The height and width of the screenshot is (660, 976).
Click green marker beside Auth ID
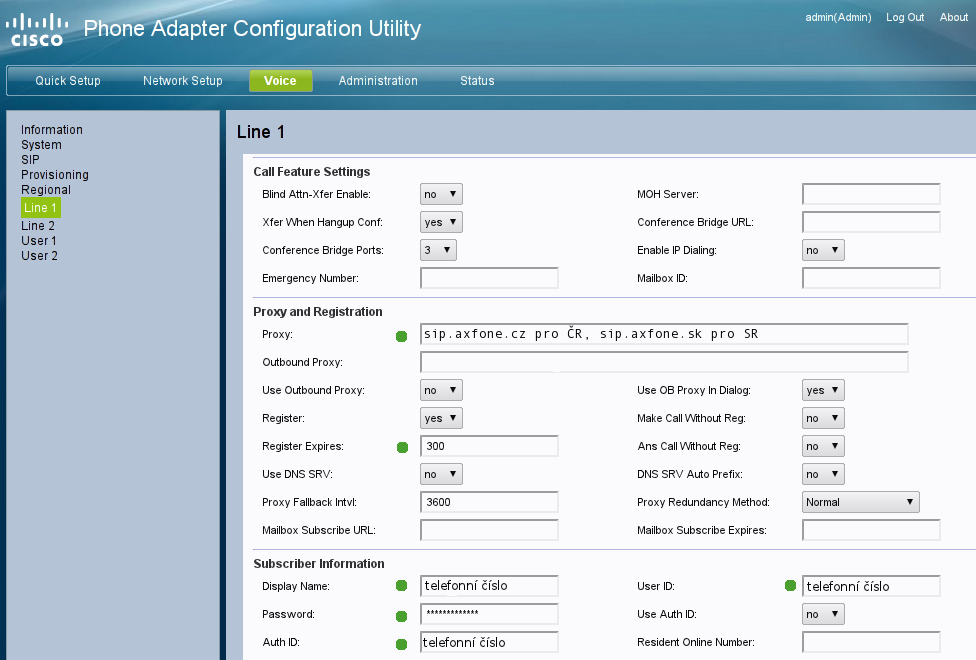402,643
